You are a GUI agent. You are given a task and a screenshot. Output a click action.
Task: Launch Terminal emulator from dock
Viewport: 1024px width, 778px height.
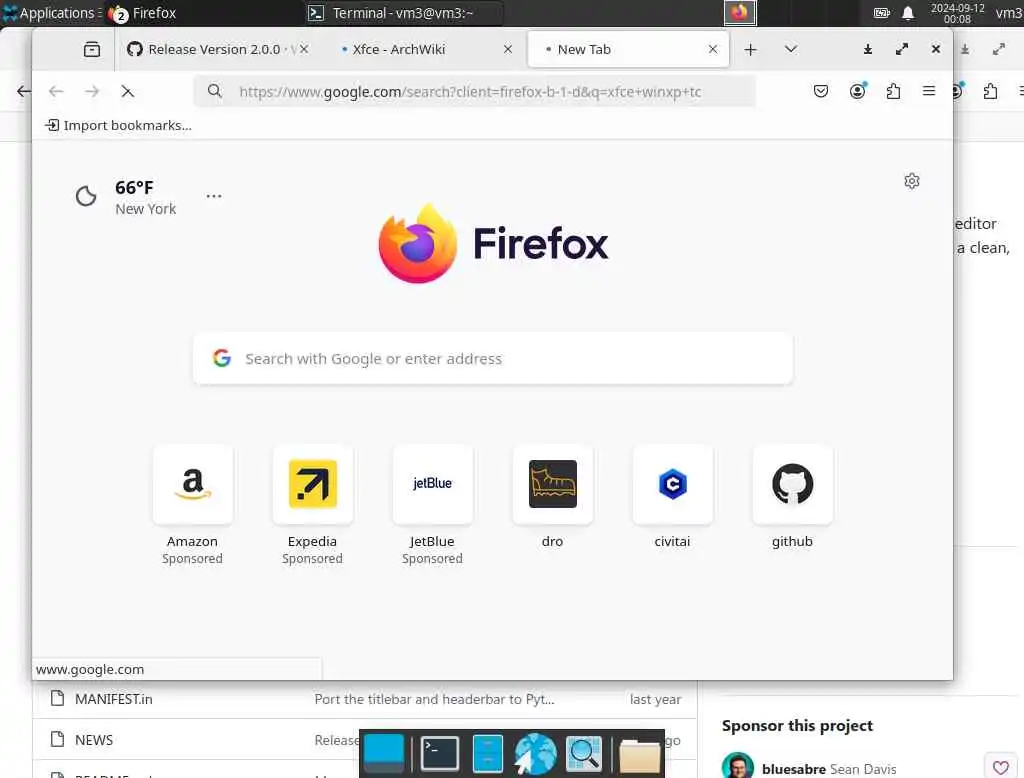tap(440, 753)
